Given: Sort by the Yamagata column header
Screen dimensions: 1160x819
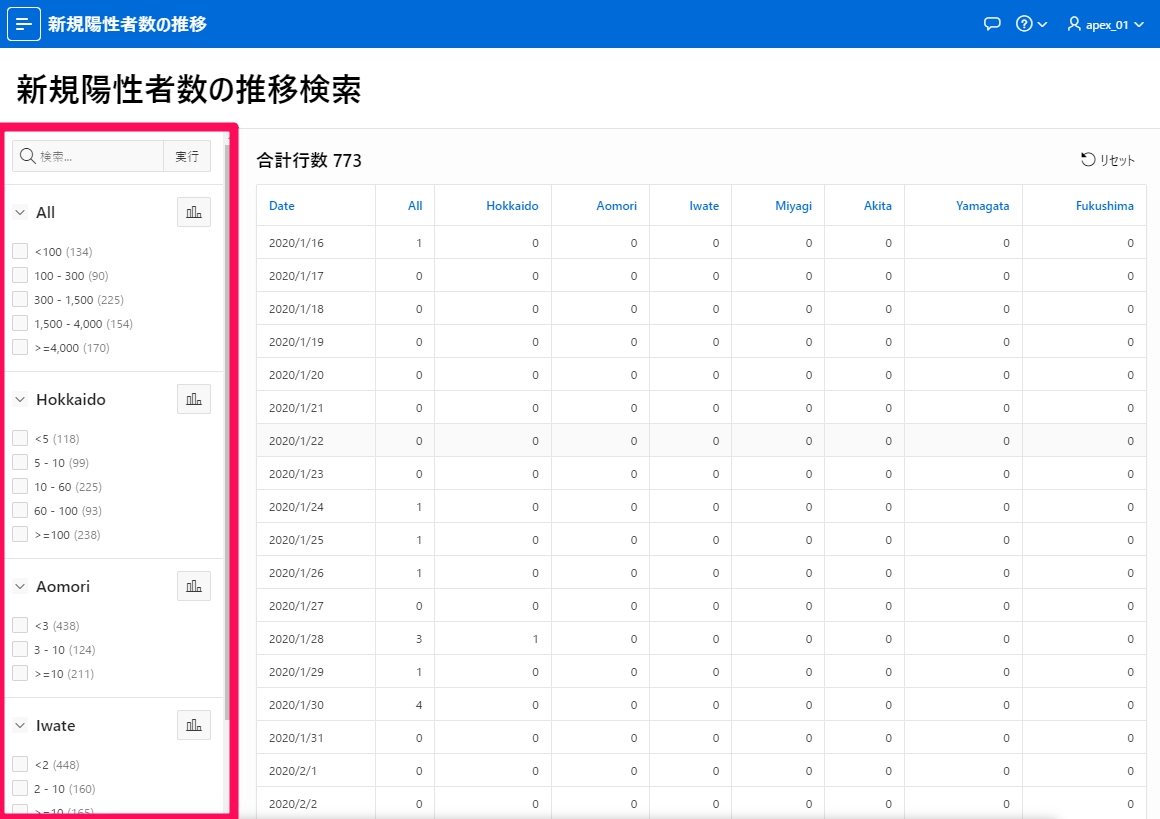Looking at the screenshot, I should [x=982, y=206].
